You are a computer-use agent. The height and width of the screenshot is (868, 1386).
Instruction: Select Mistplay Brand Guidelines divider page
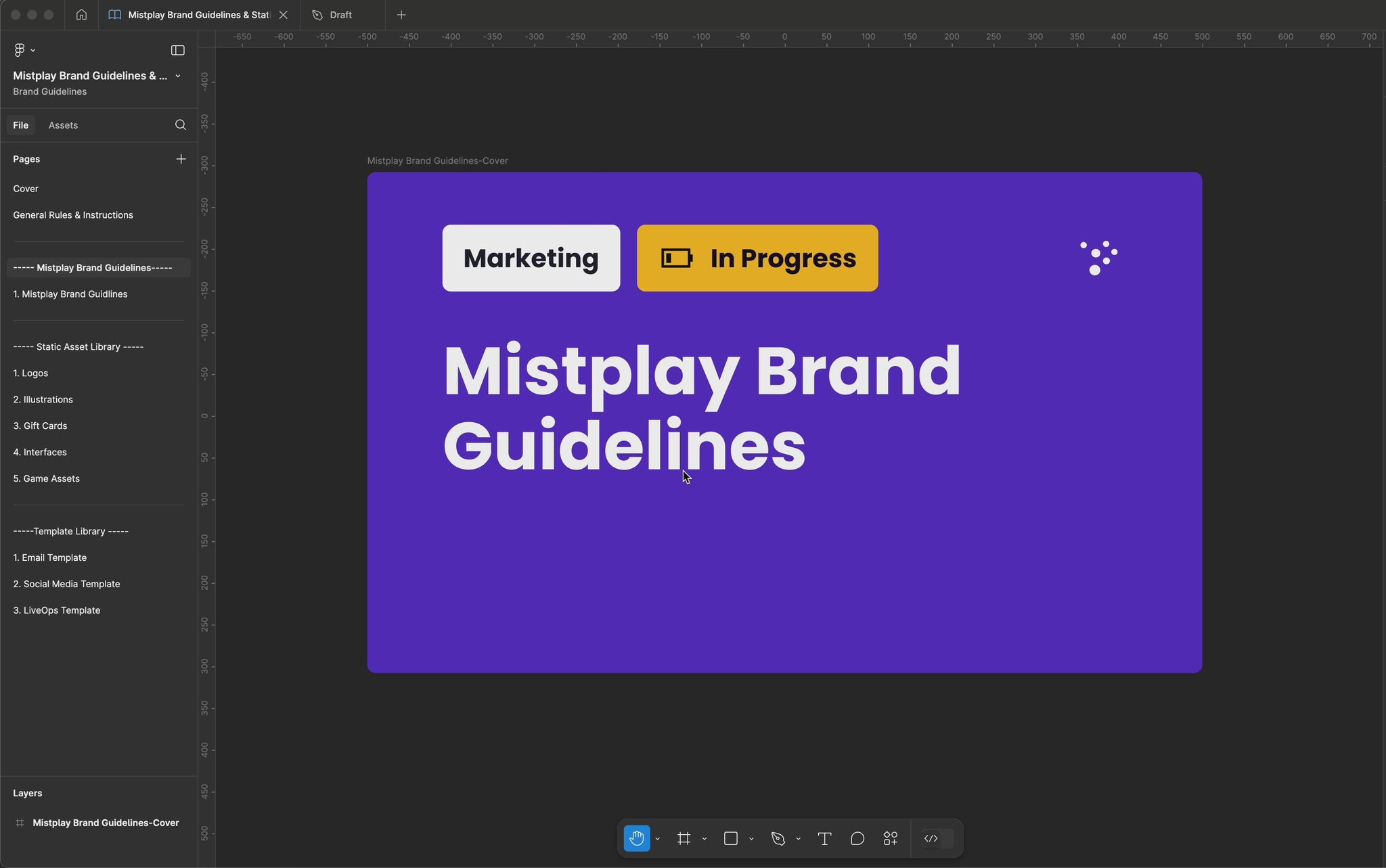click(x=99, y=268)
